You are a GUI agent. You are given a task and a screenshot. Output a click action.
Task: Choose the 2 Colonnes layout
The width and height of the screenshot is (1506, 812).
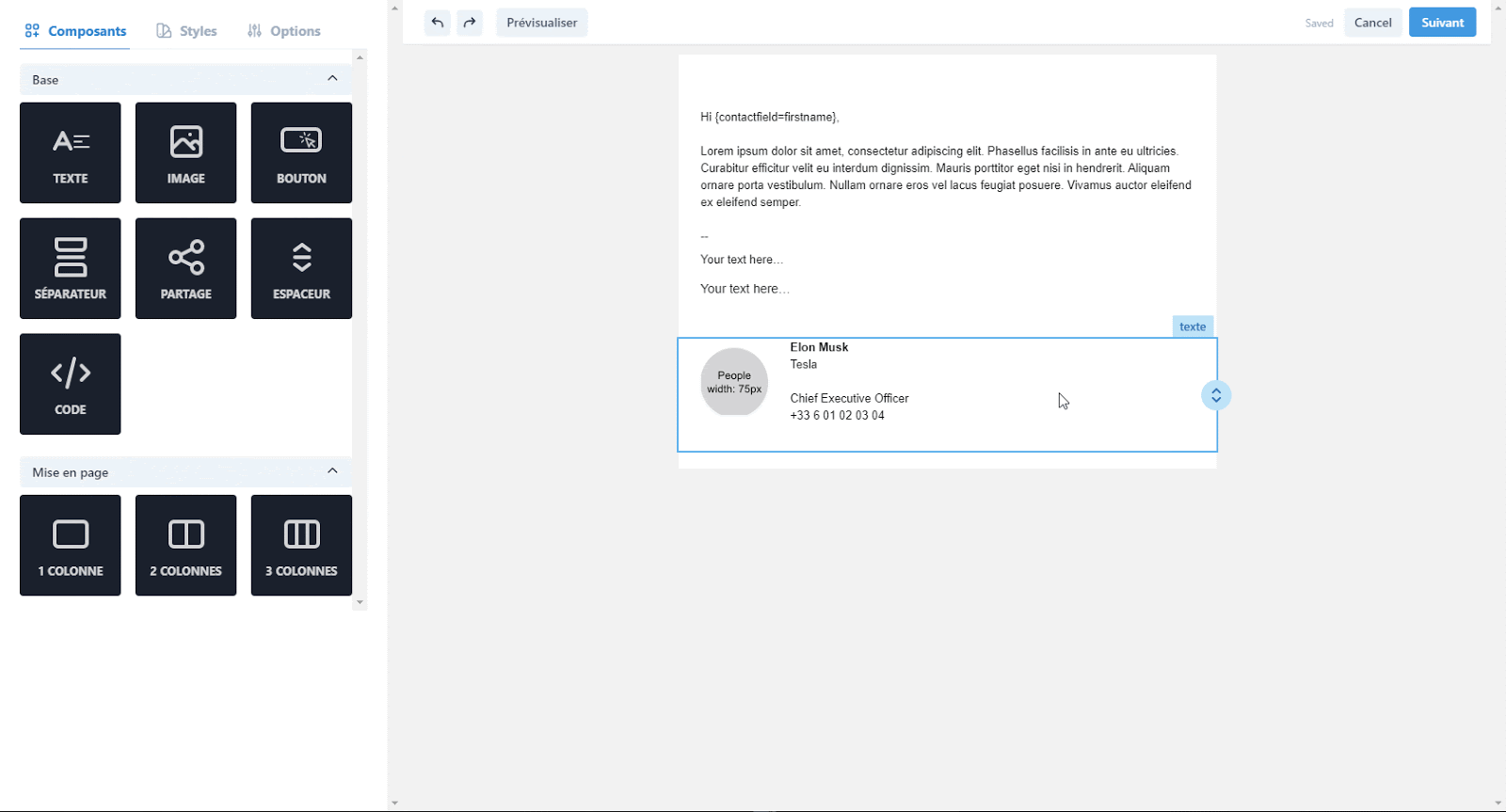(x=186, y=545)
